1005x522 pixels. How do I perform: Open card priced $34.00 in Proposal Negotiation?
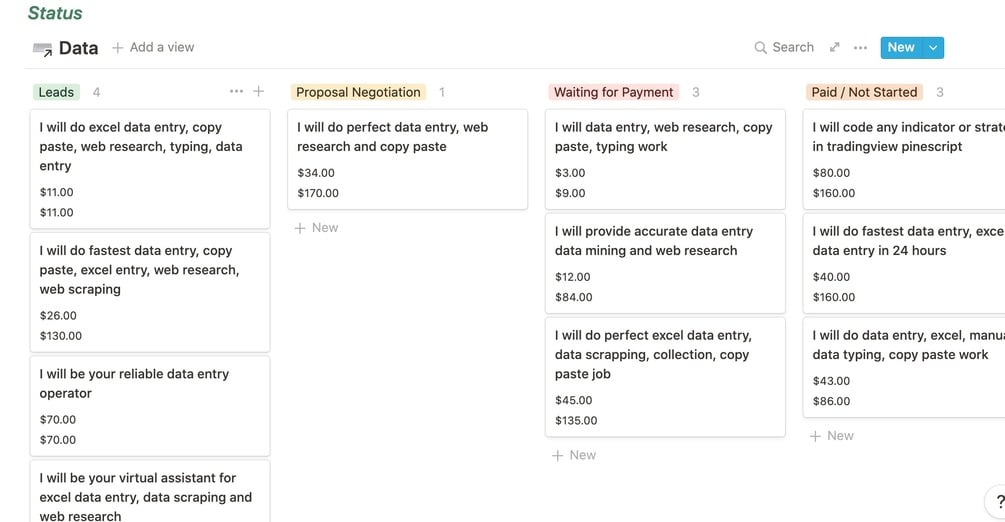pos(407,158)
